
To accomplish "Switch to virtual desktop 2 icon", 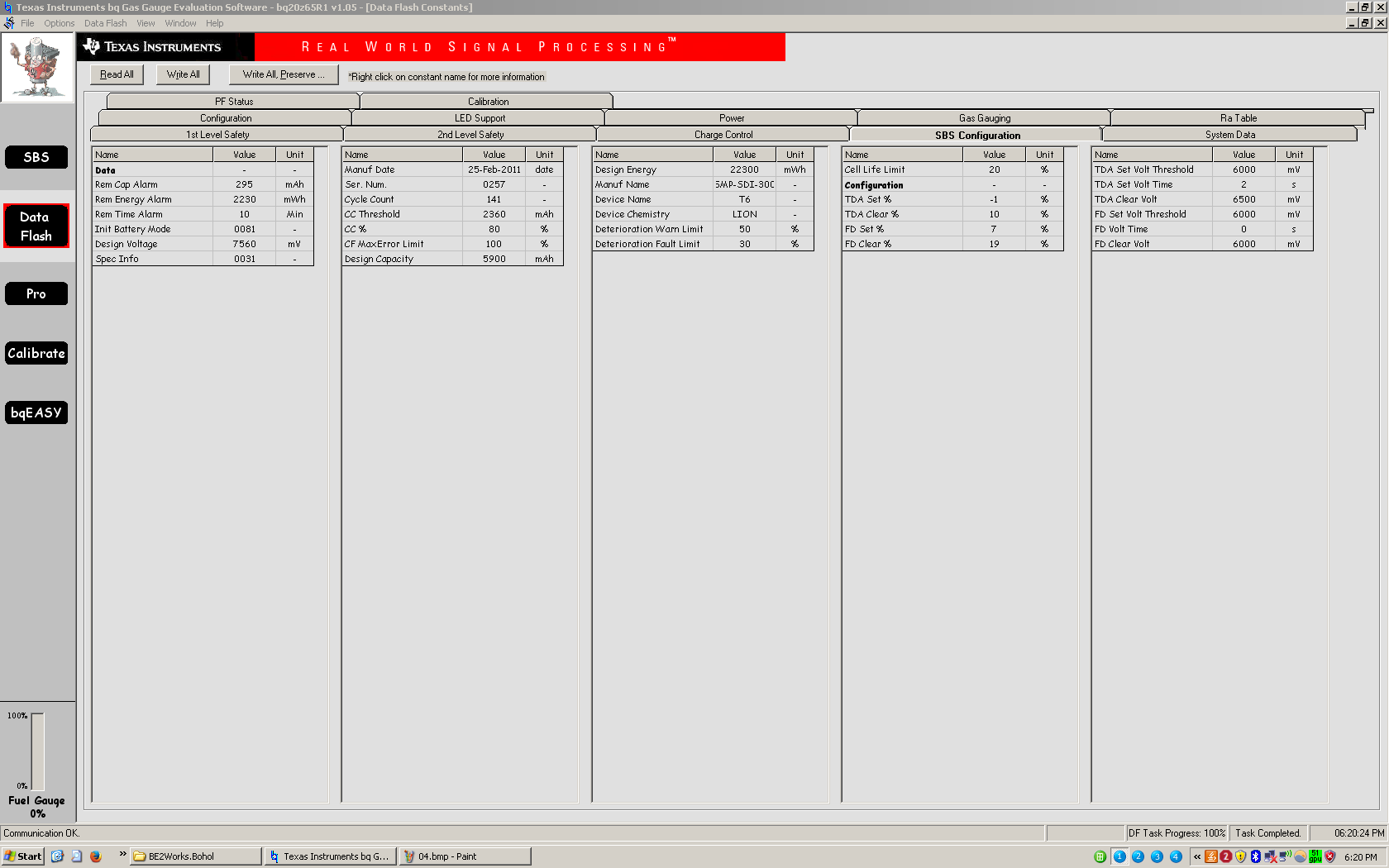I will click(1138, 856).
